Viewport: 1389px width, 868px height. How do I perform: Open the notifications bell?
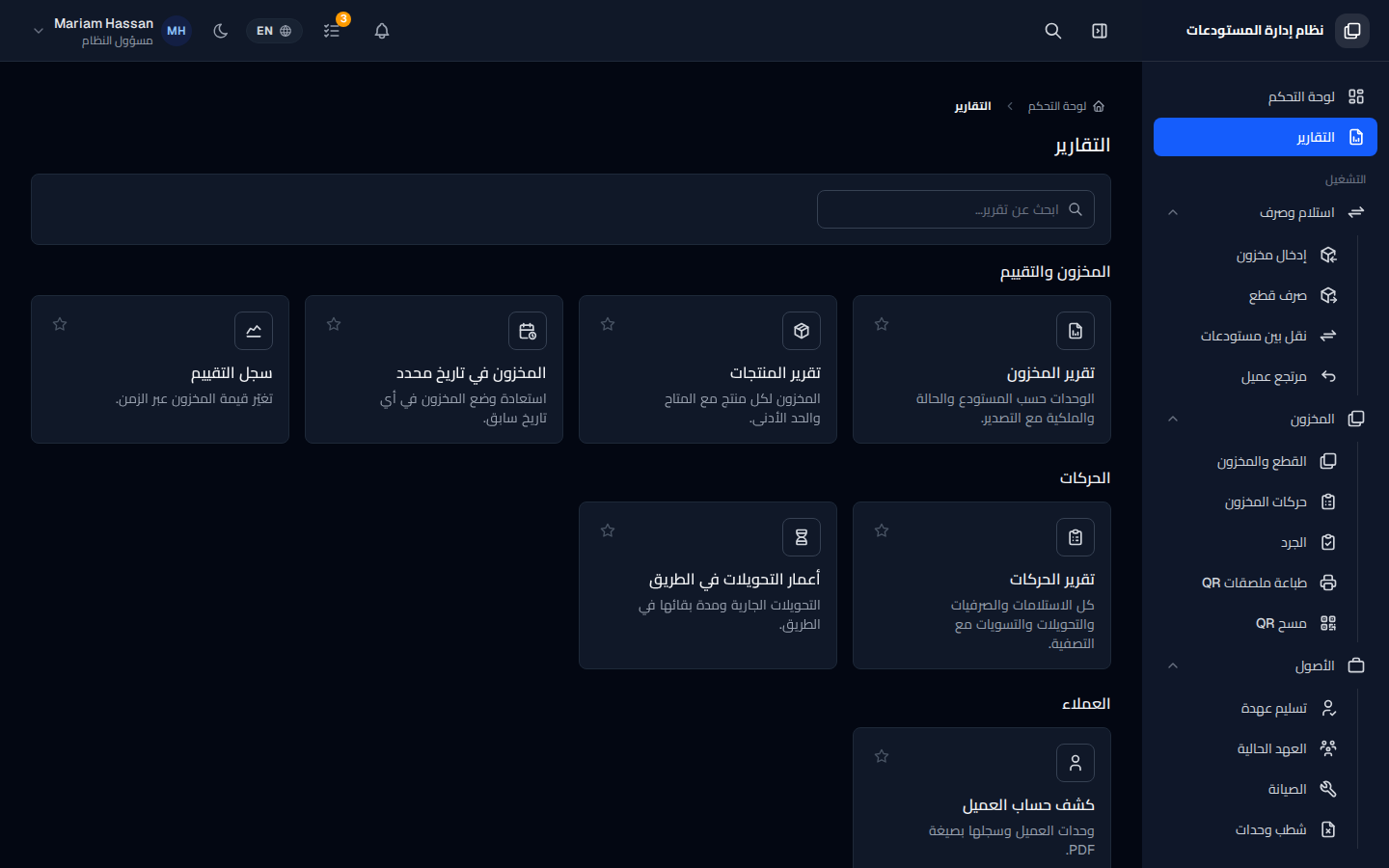point(382,31)
